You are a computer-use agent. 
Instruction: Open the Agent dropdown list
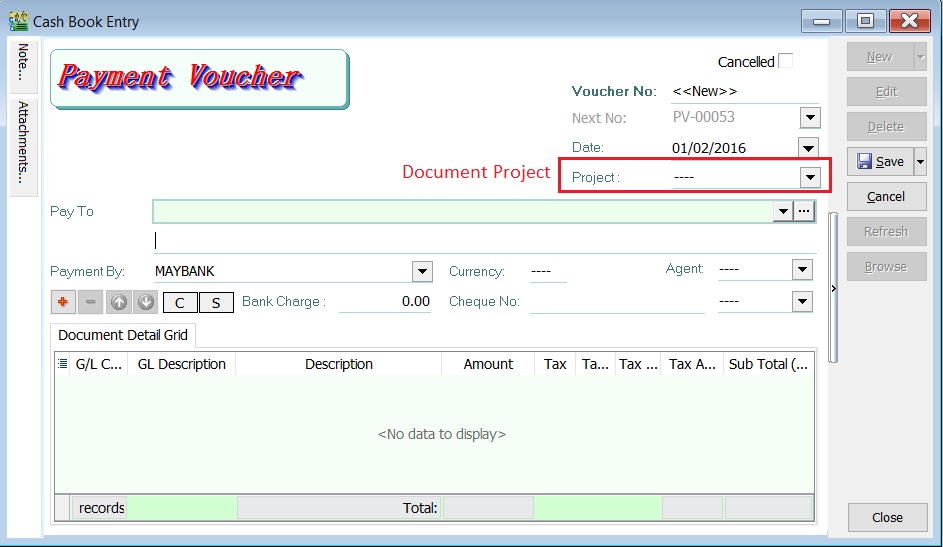(802, 270)
